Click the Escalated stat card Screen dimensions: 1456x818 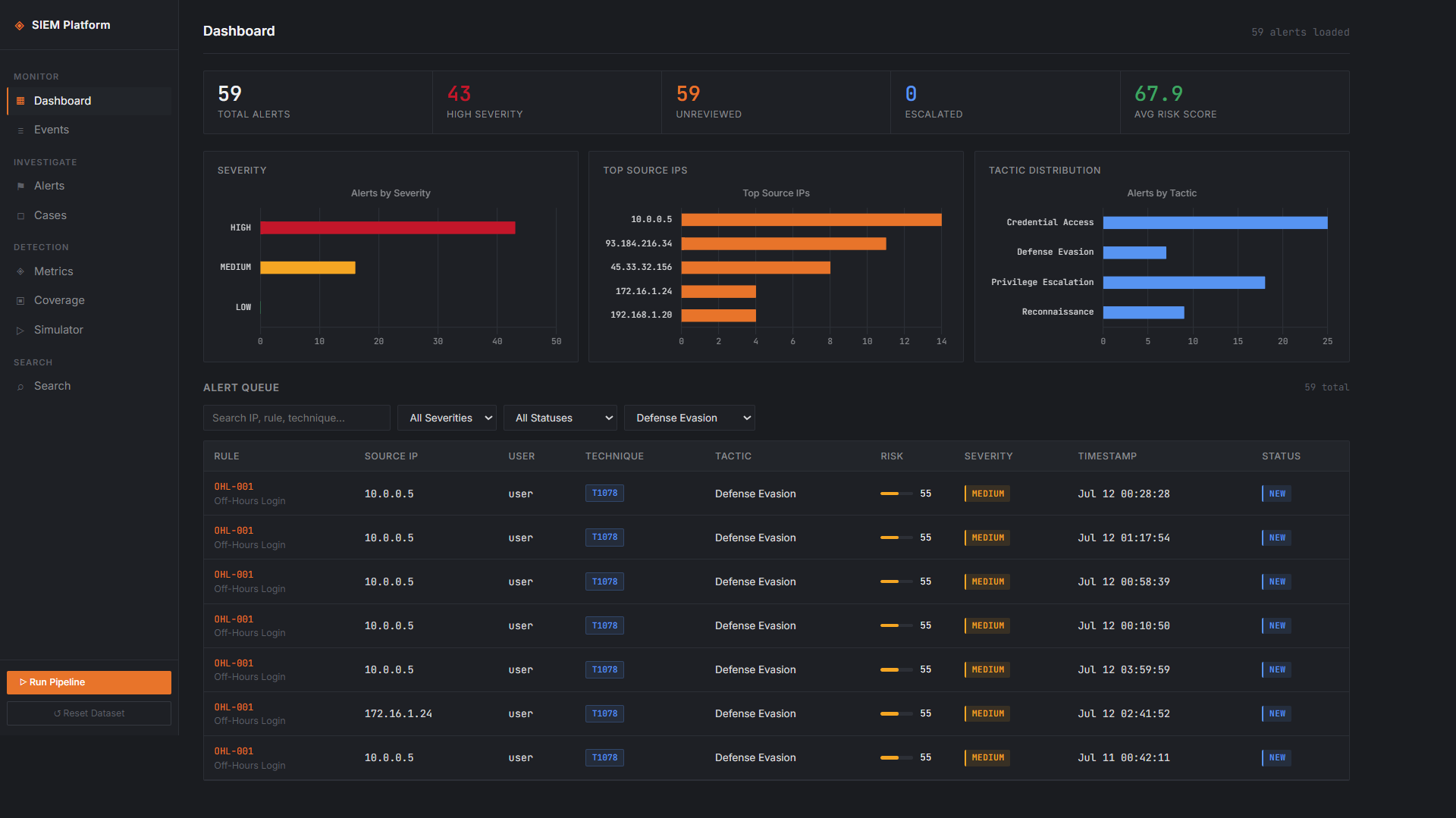[x=1005, y=102]
